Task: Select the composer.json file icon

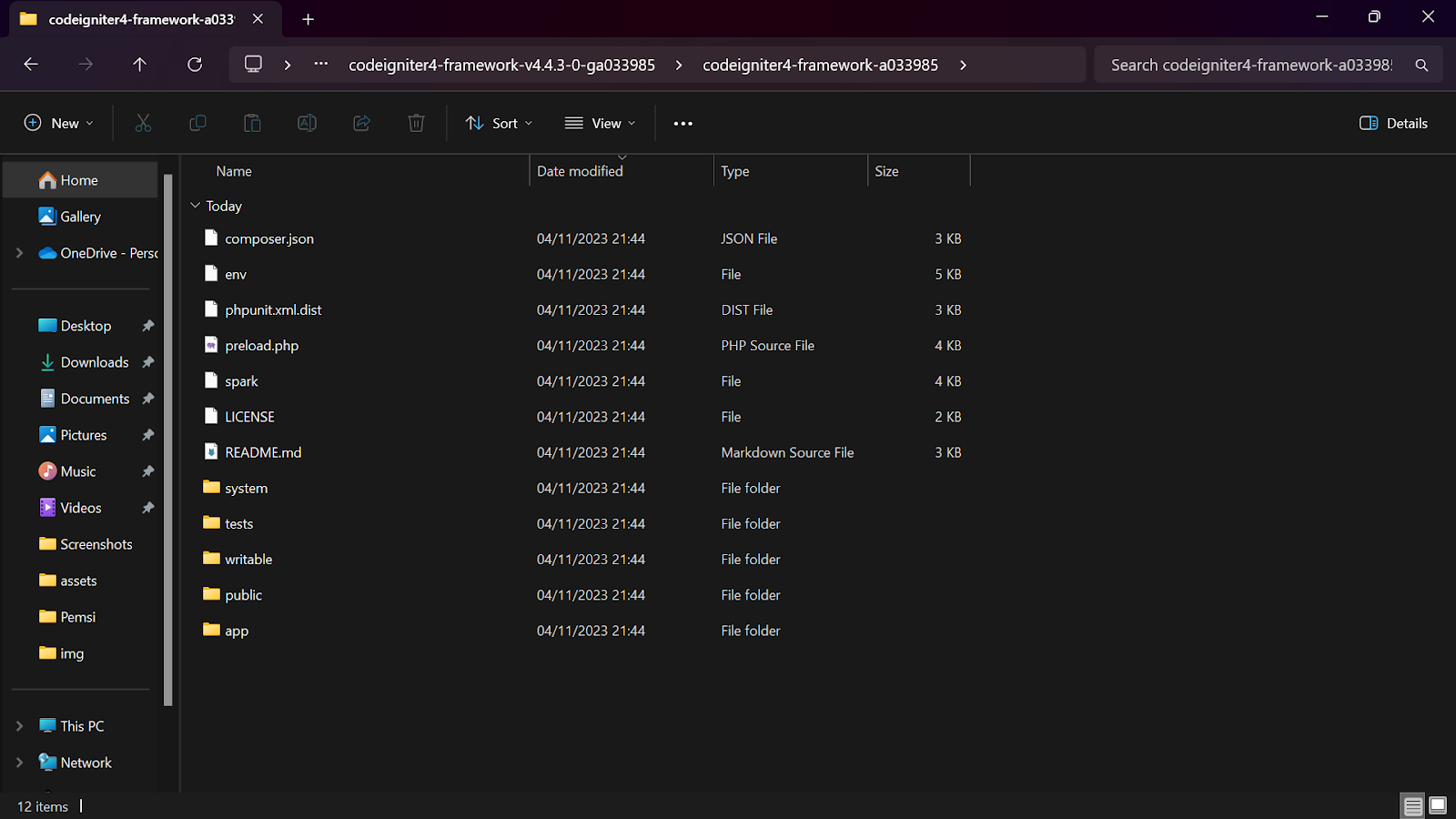Action: pyautogui.click(x=211, y=238)
